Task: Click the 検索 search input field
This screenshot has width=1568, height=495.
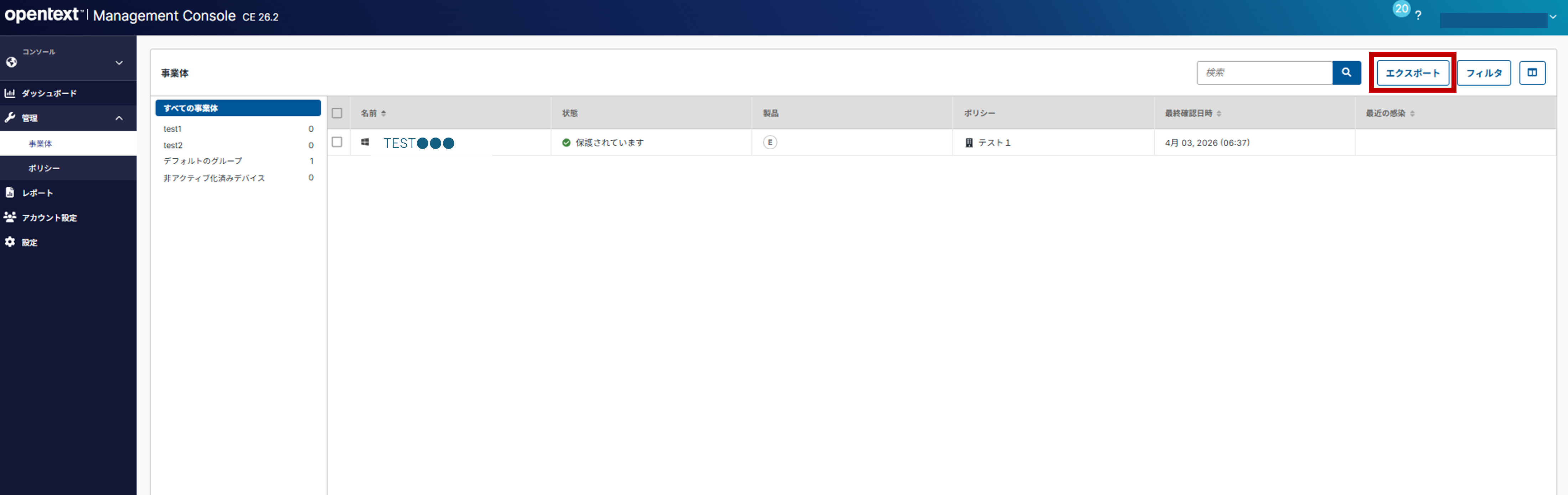Action: 1264,72
